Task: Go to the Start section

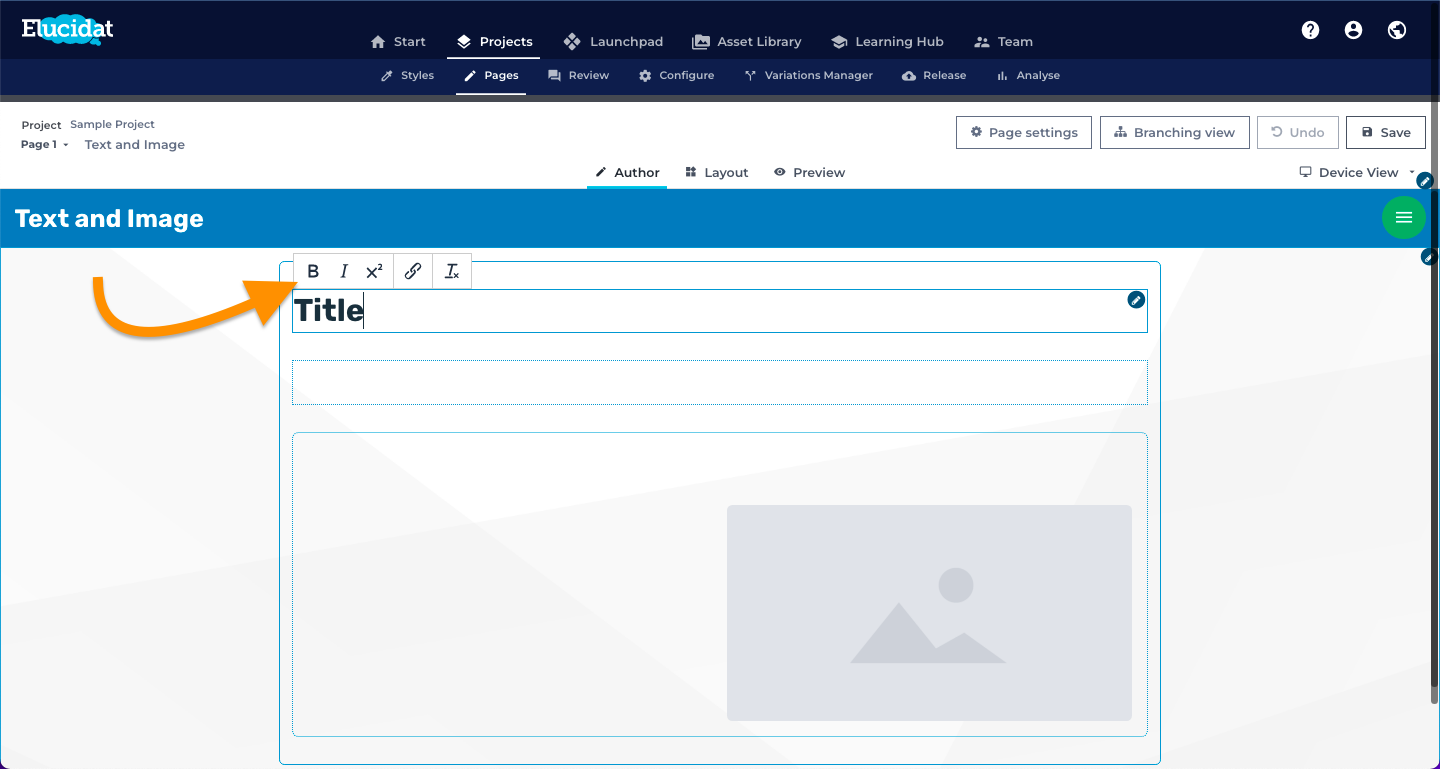Action: (x=398, y=41)
